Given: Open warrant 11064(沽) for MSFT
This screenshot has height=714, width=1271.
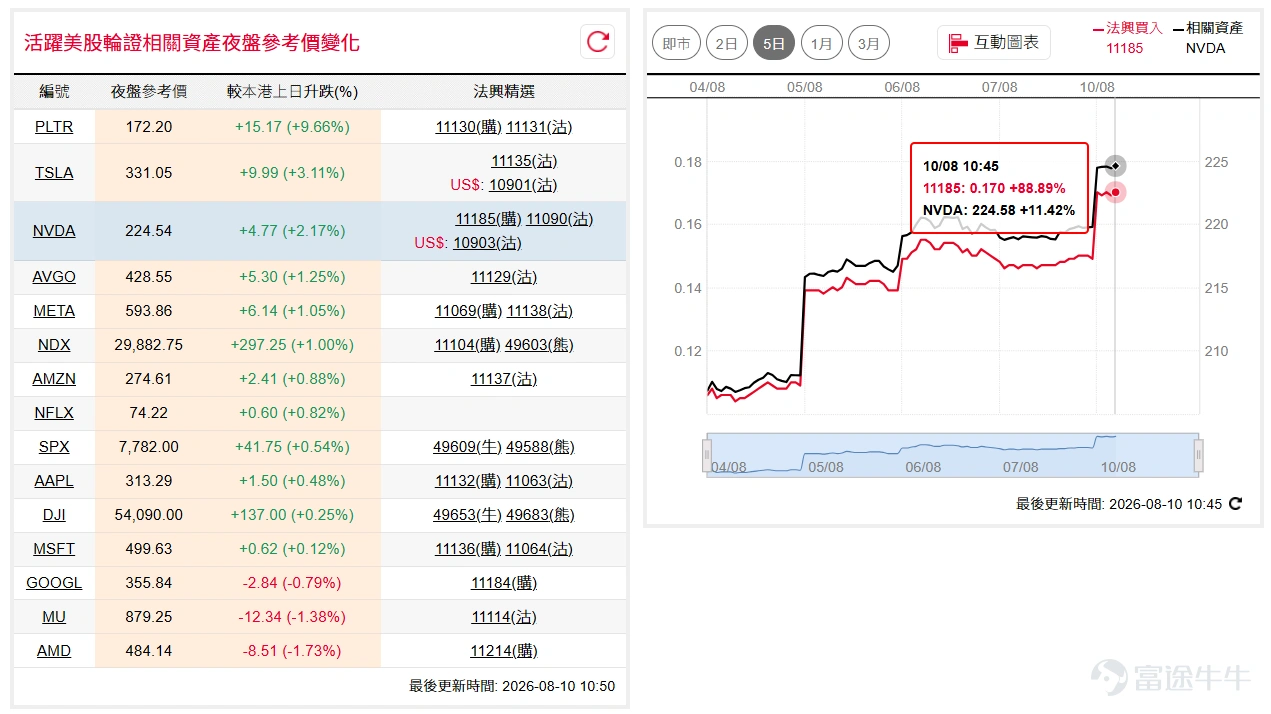Looking at the screenshot, I should [x=539, y=549].
